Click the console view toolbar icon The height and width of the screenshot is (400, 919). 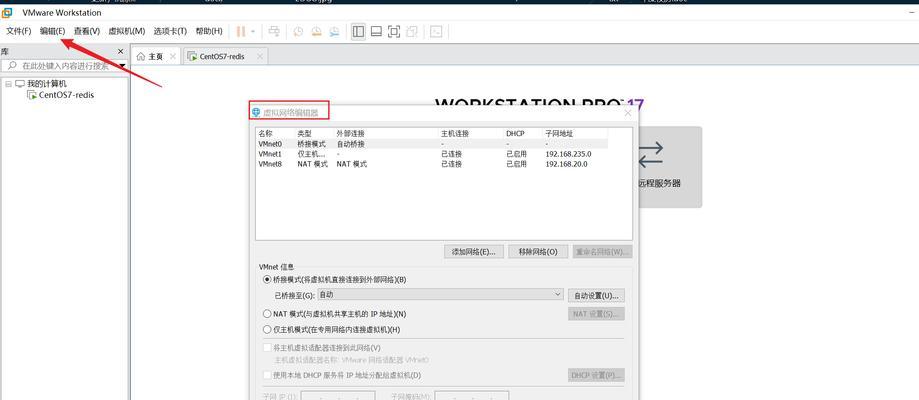436,32
